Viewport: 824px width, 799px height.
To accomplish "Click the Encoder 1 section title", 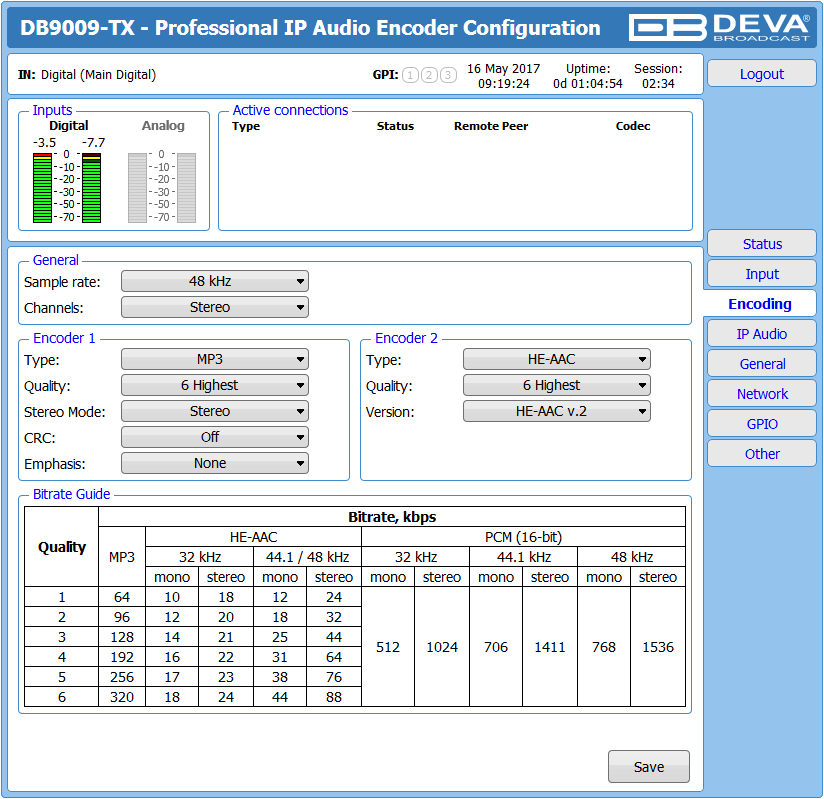I will pyautogui.click(x=64, y=338).
